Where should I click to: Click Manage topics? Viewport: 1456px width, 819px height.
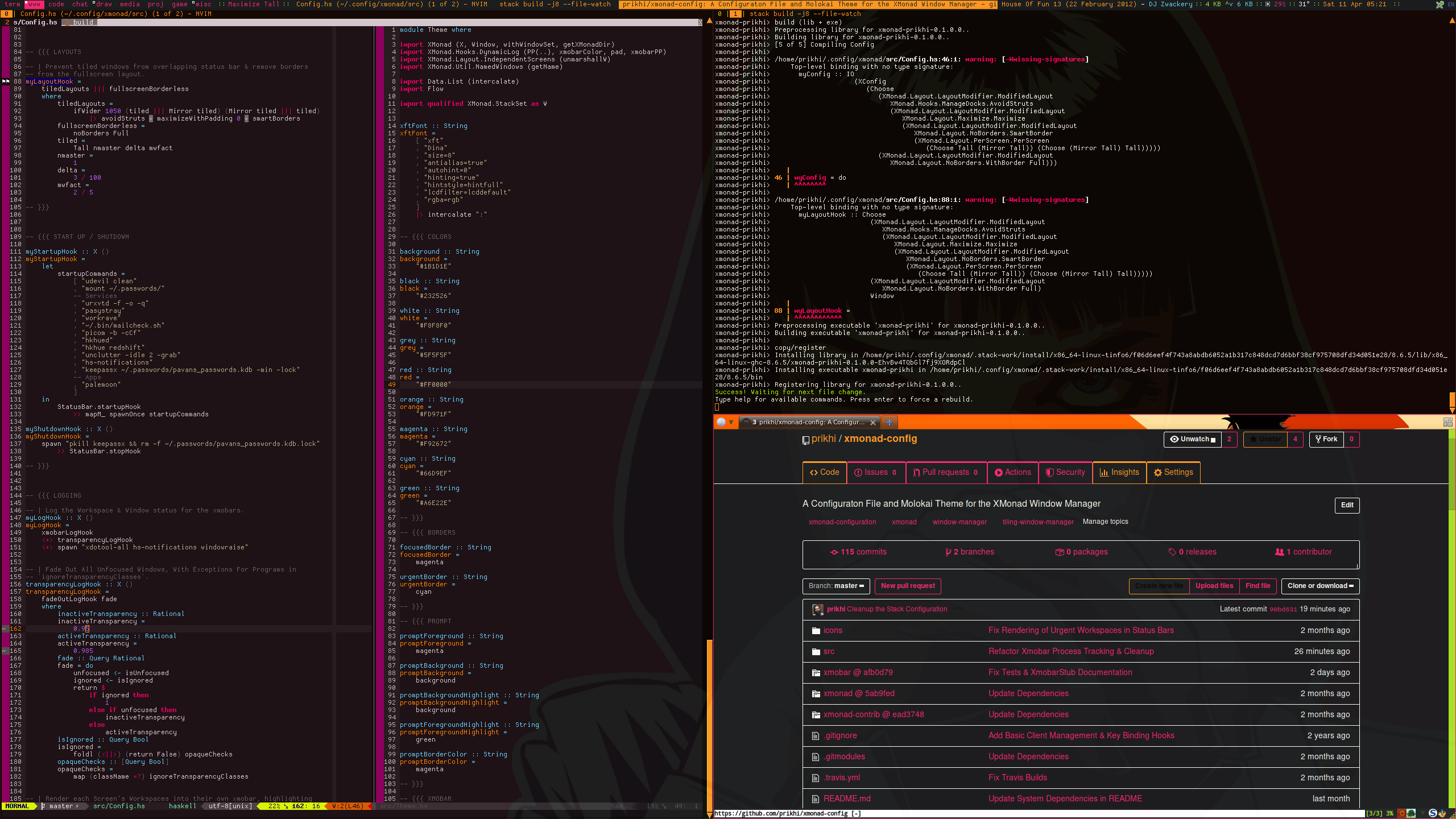point(1105,522)
